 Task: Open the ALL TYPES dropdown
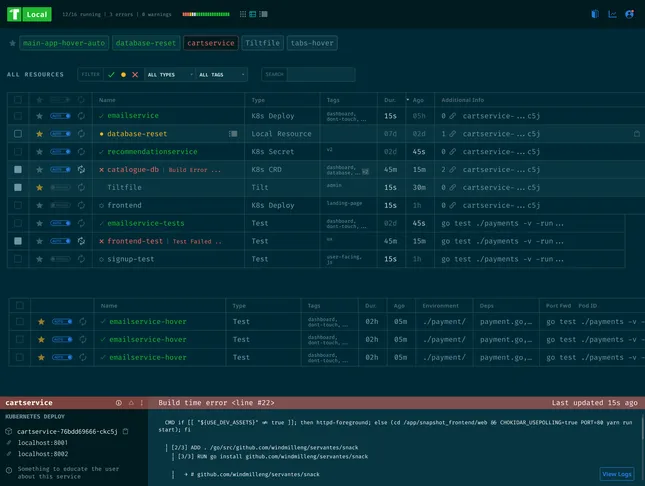point(170,74)
